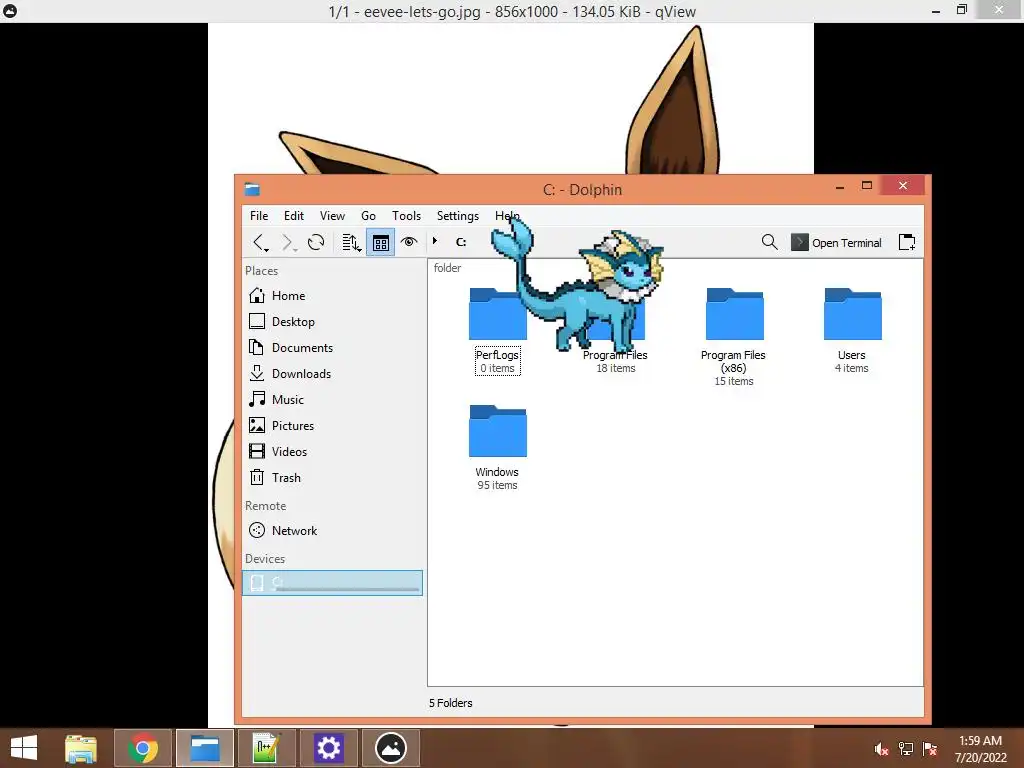Open Pictures in the Places panel
Viewport: 1024px width, 768px height.
[332, 426]
